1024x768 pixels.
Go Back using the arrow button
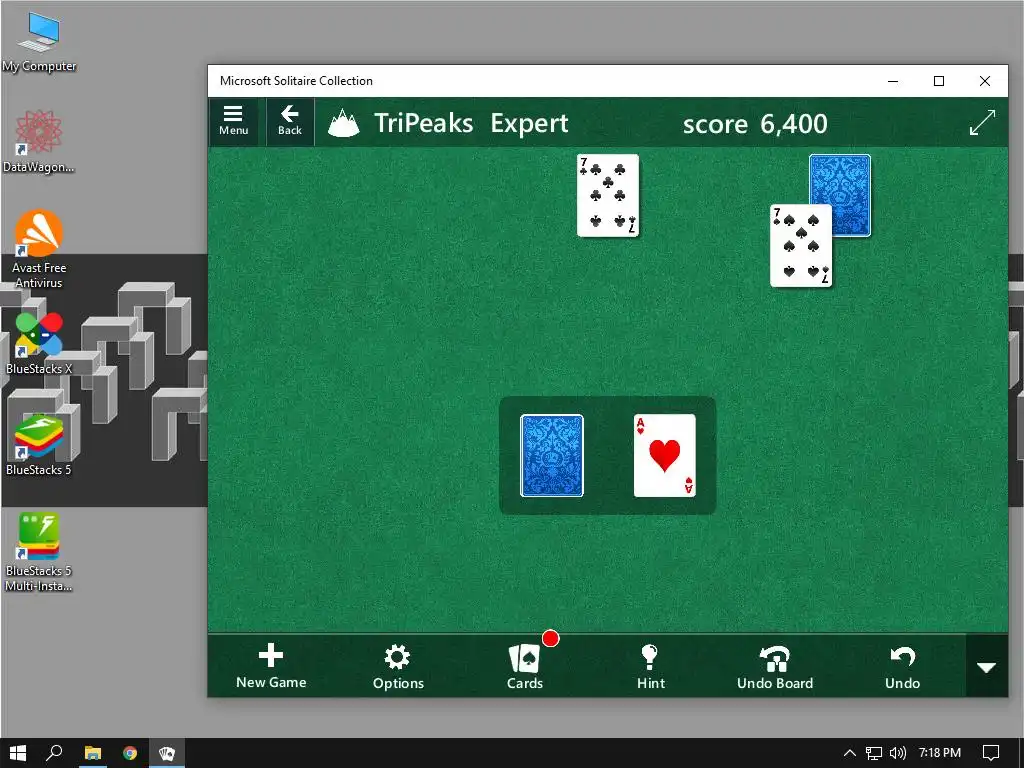point(289,121)
